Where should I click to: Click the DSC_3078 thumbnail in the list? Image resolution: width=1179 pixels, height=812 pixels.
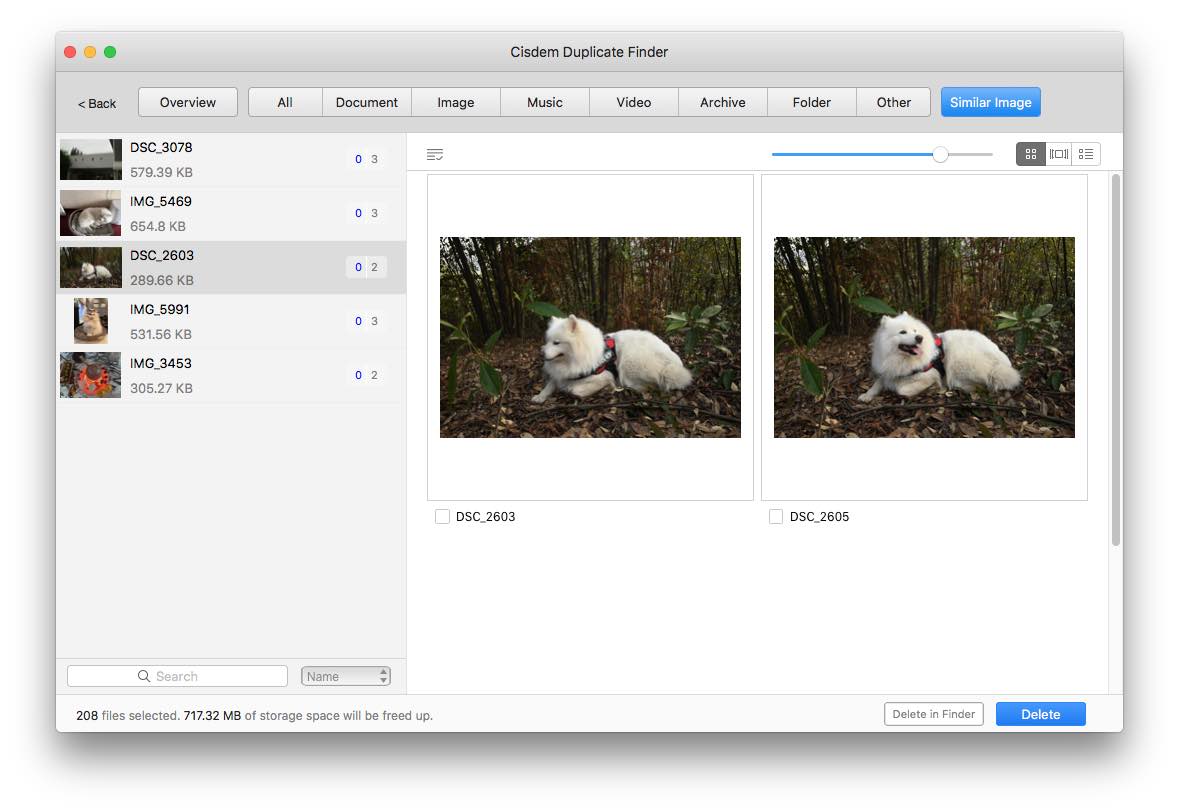click(x=91, y=159)
